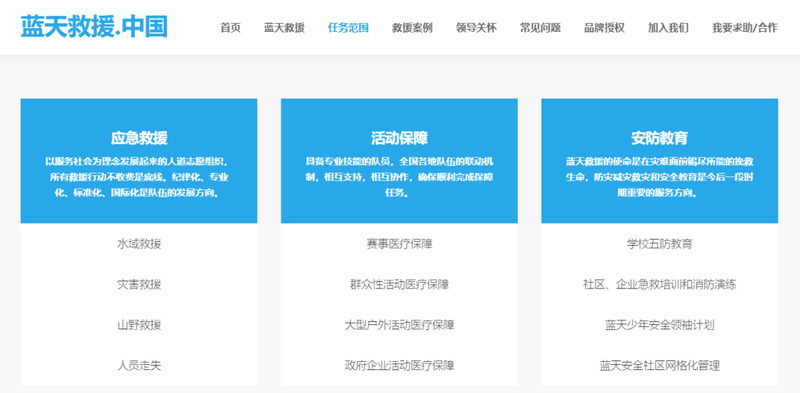Image resolution: width=800 pixels, height=393 pixels.
Task: Click the 加入我们 navigation link
Action: [x=668, y=28]
